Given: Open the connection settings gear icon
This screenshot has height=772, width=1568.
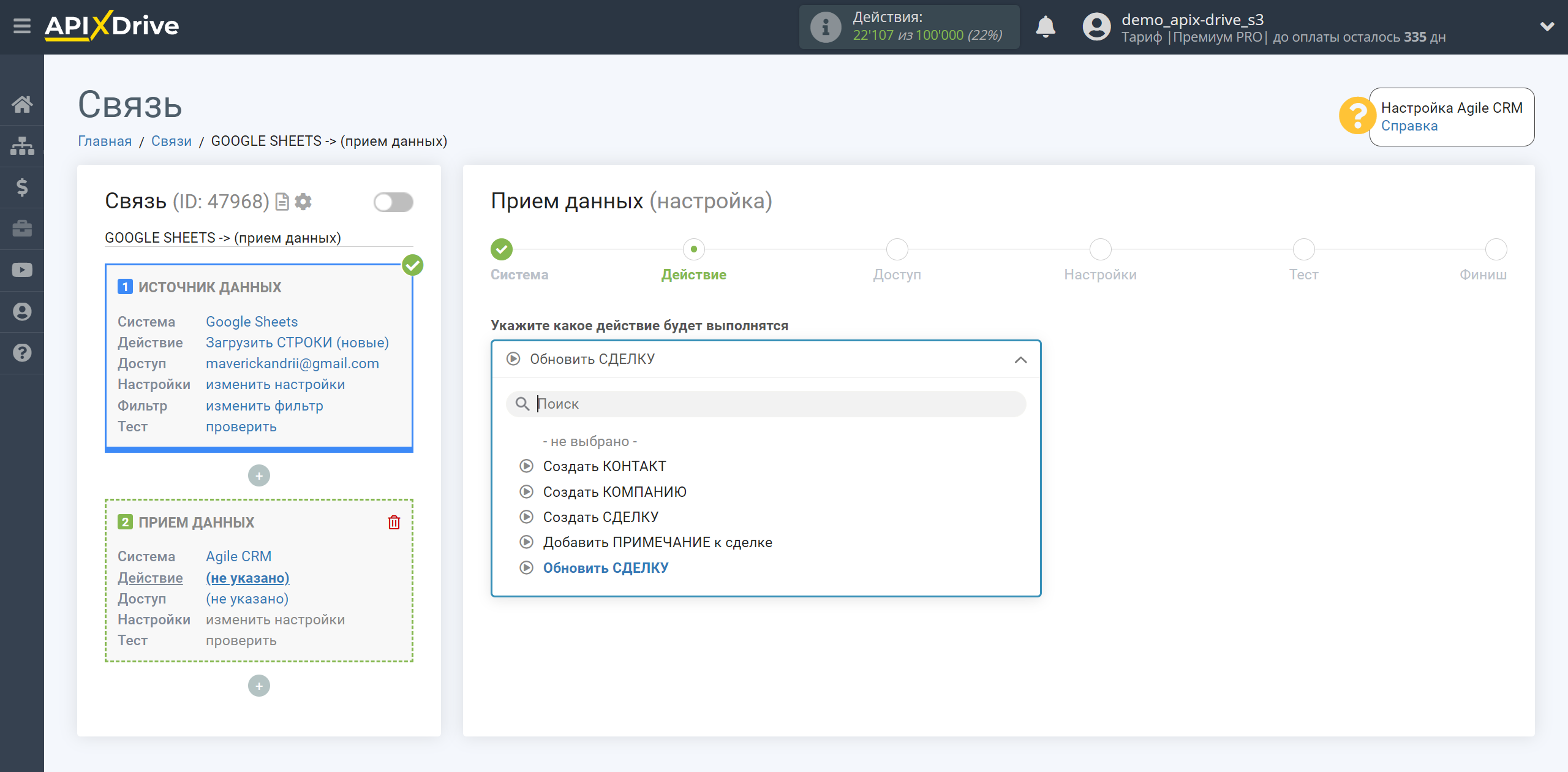Looking at the screenshot, I should (x=303, y=202).
